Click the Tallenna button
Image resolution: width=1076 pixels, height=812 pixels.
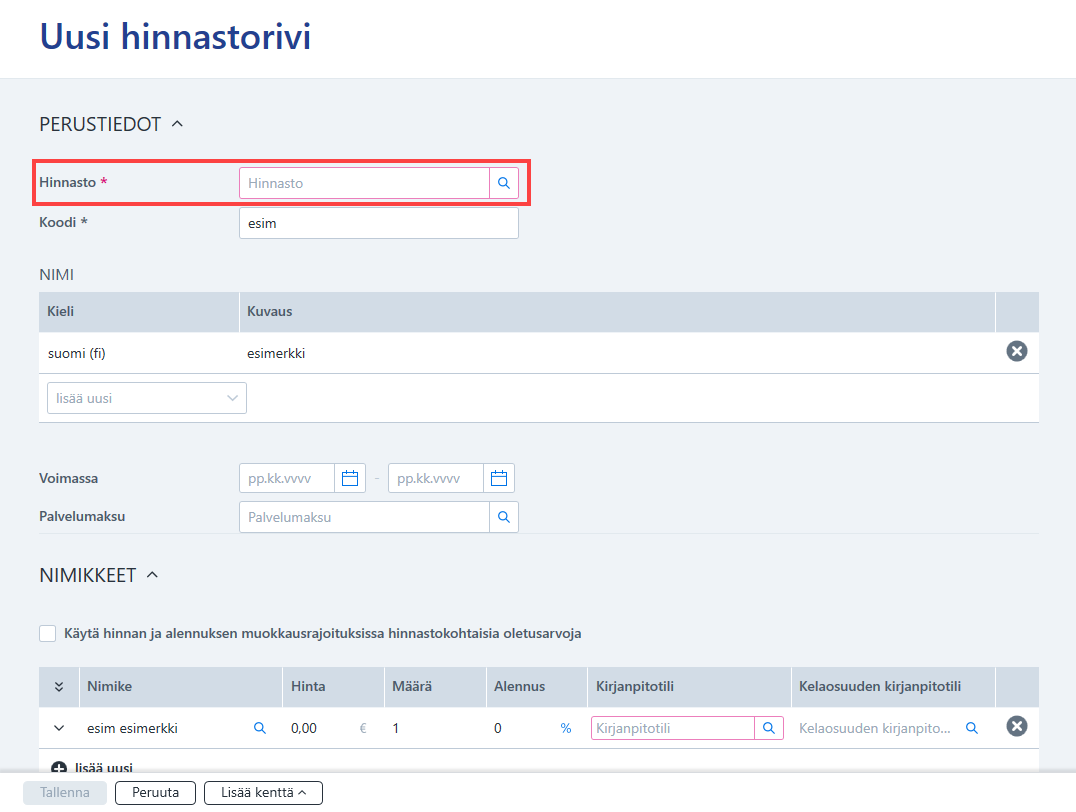65,793
